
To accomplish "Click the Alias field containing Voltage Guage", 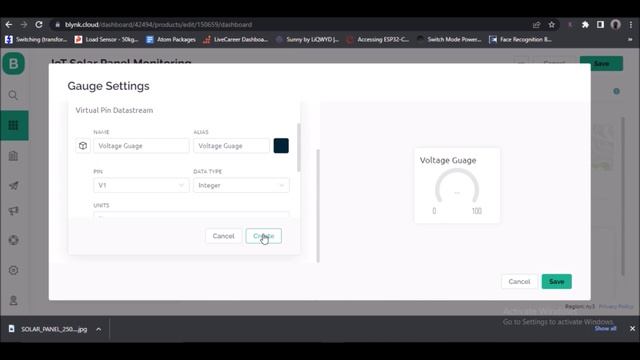I will [x=231, y=146].
